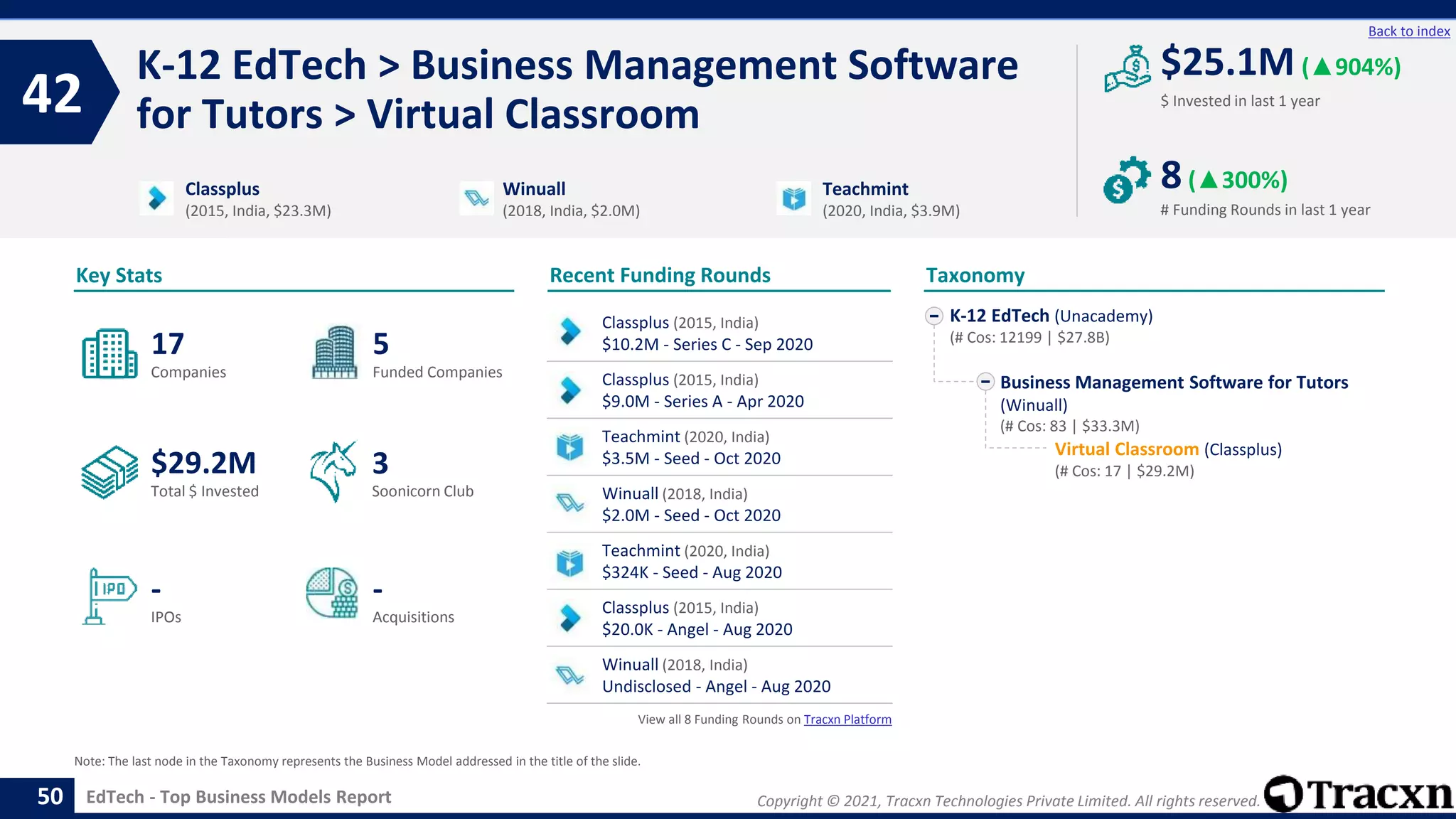1456x819 pixels.
Task: Click '(2015, India, $23.3M)' Classplus details
Action: (x=258, y=211)
